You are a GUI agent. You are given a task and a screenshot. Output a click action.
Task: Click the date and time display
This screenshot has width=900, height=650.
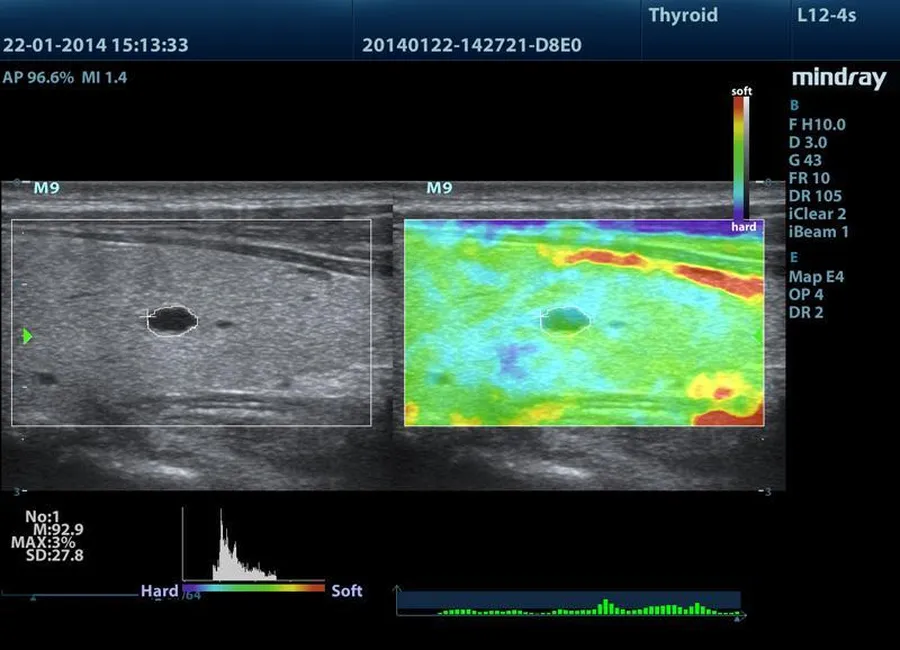96,45
